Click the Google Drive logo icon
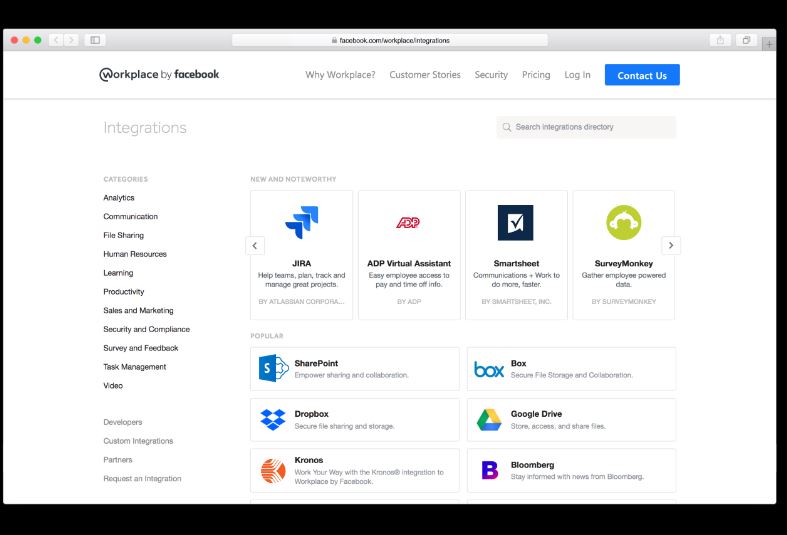Image resolution: width=787 pixels, height=535 pixels. tap(489, 420)
